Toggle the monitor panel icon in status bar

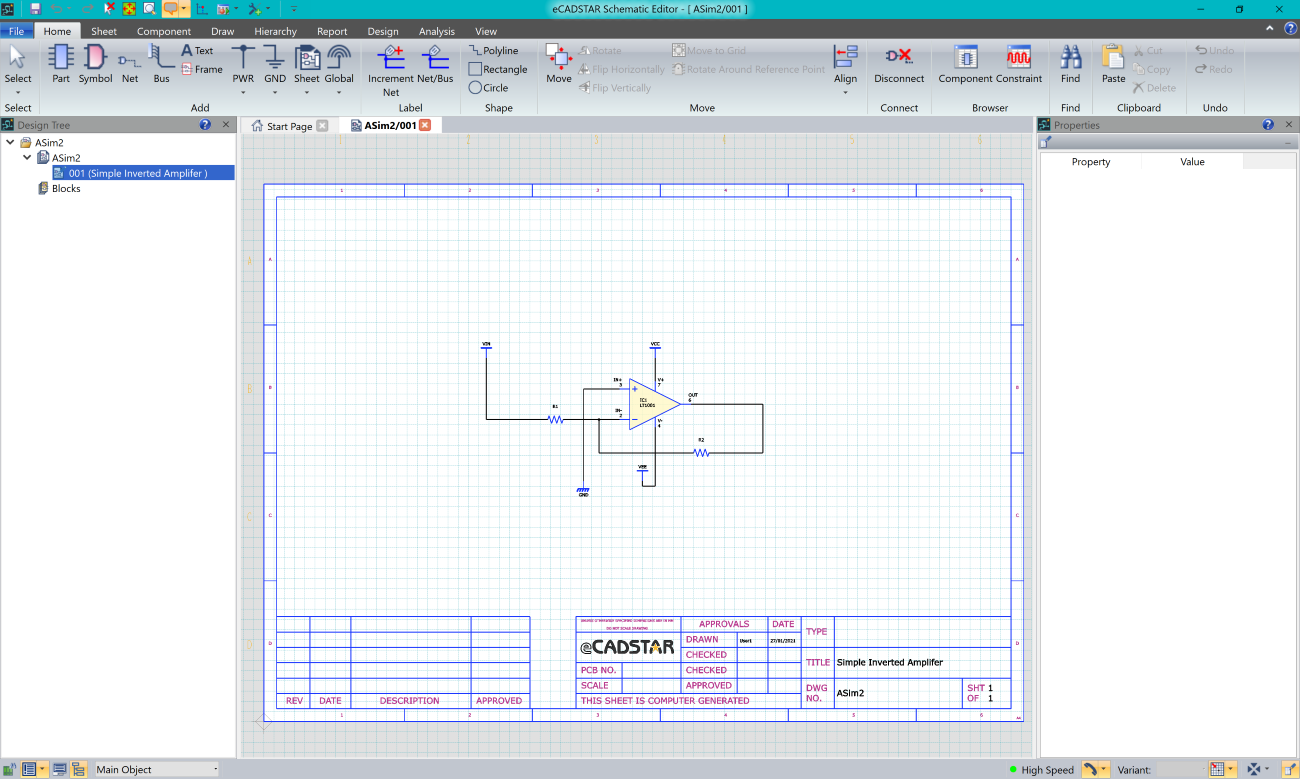pyautogui.click(x=59, y=769)
